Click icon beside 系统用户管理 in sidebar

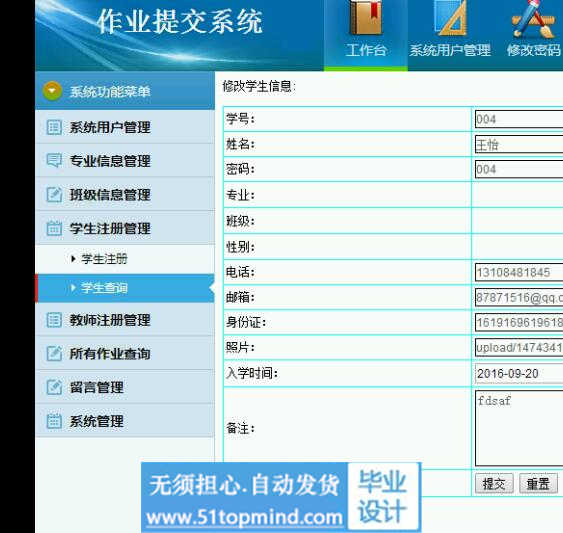[x=54, y=127]
